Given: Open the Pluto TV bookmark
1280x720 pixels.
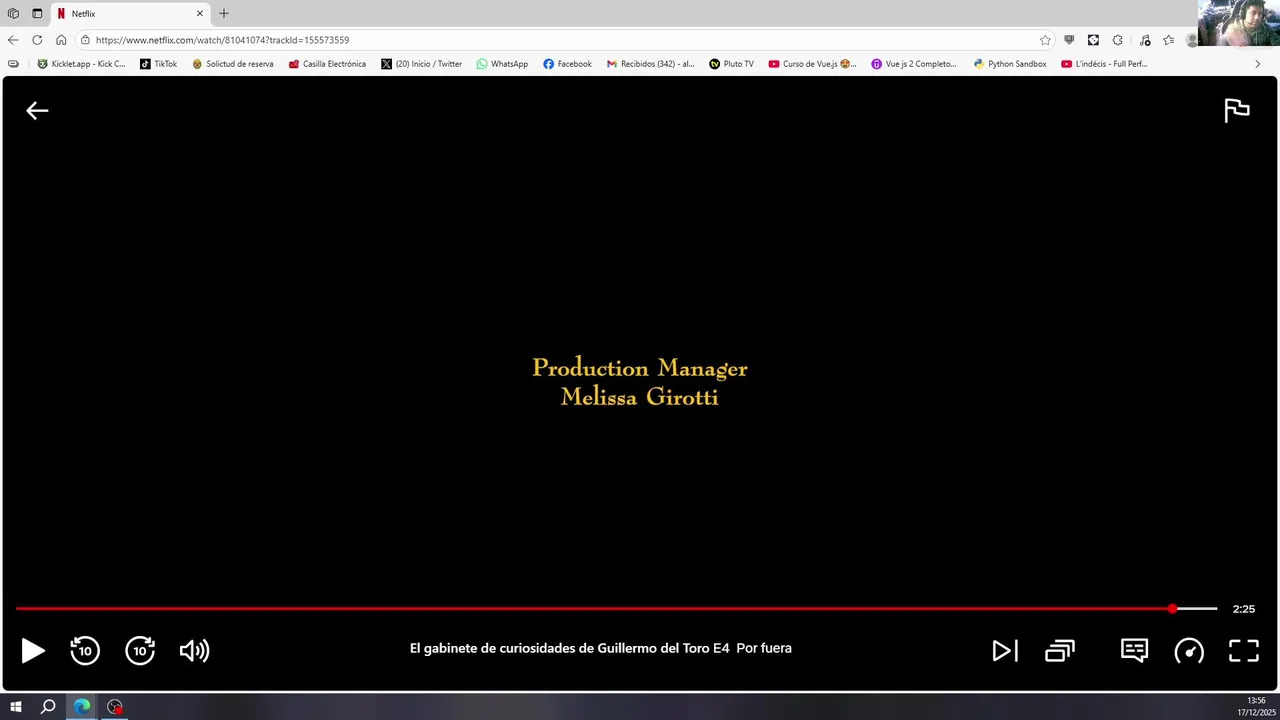Looking at the screenshot, I should click(731, 64).
